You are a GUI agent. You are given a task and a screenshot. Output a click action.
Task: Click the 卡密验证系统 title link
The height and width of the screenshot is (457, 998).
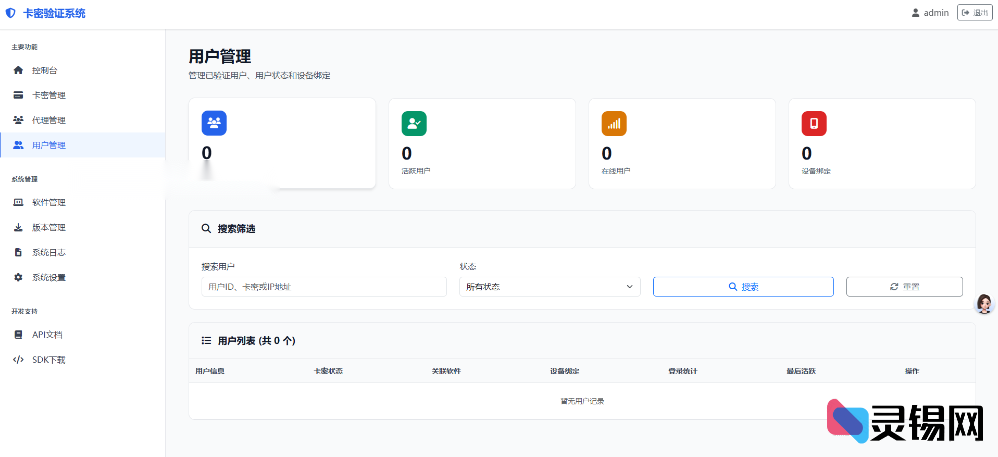[53, 13]
